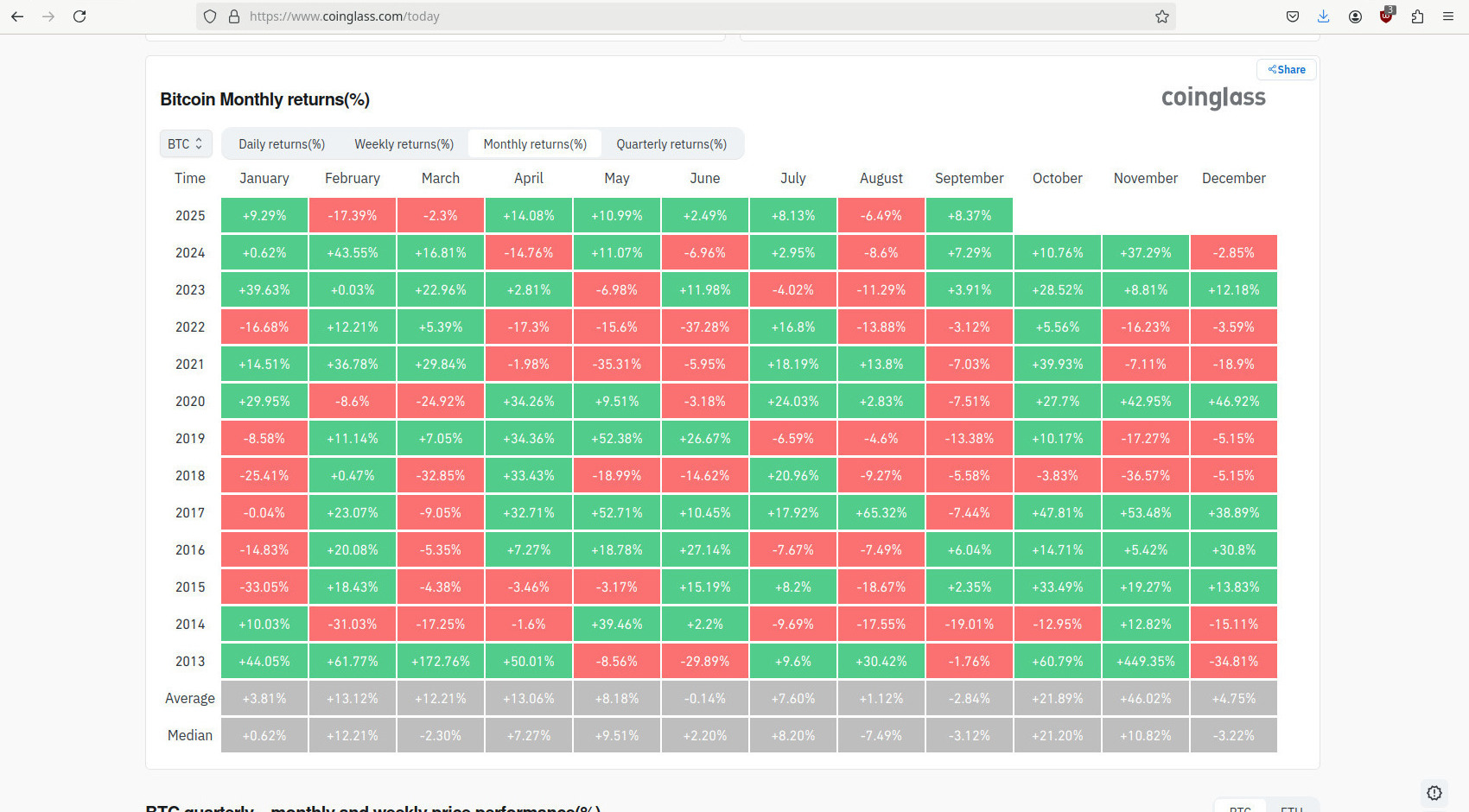This screenshot has width=1469, height=812.
Task: Click the December column header
Action: [1234, 178]
